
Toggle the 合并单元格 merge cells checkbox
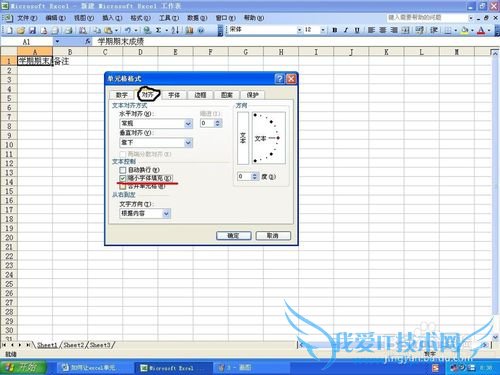coord(123,187)
